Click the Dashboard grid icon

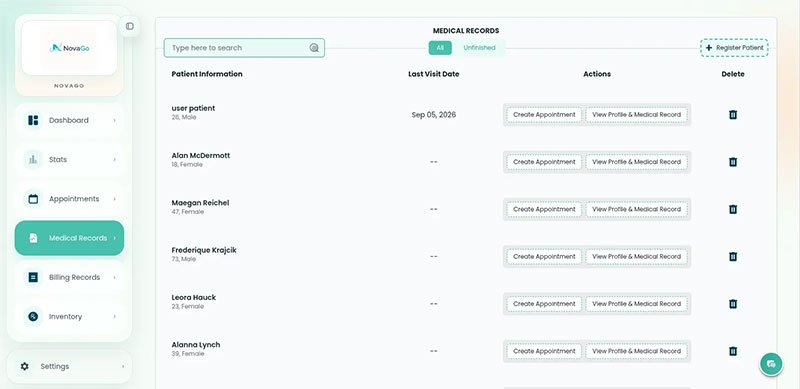pyautogui.click(x=33, y=120)
